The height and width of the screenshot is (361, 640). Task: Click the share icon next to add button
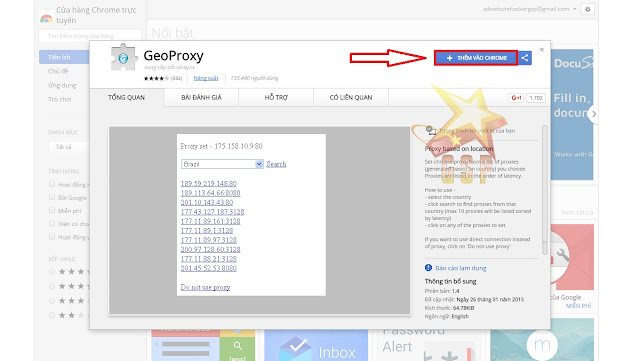coord(525,58)
